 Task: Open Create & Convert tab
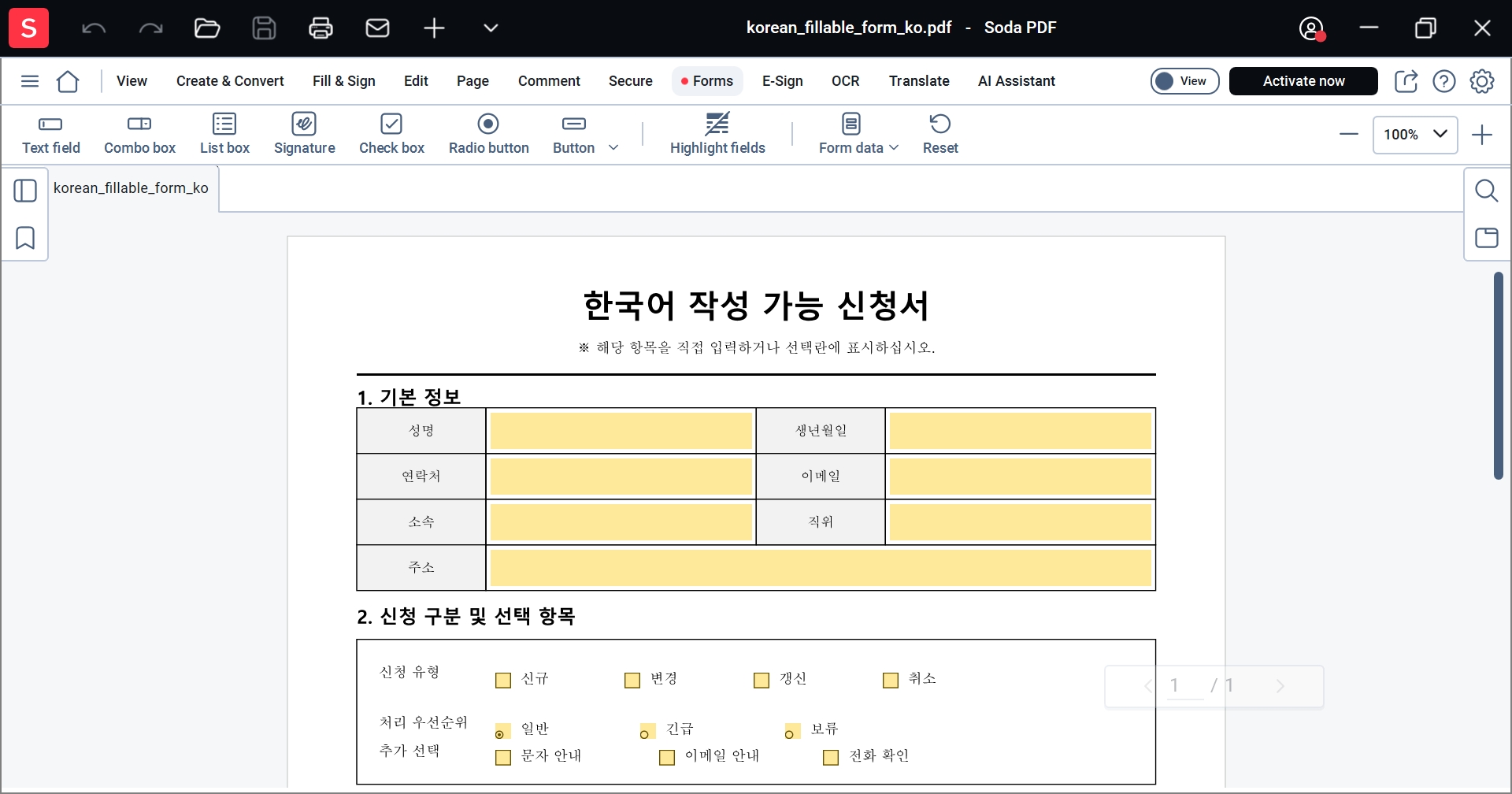[230, 81]
